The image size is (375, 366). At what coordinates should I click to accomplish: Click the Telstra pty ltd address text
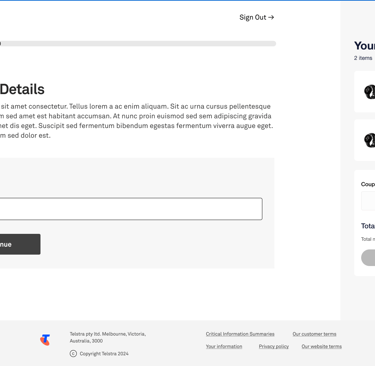(108, 337)
